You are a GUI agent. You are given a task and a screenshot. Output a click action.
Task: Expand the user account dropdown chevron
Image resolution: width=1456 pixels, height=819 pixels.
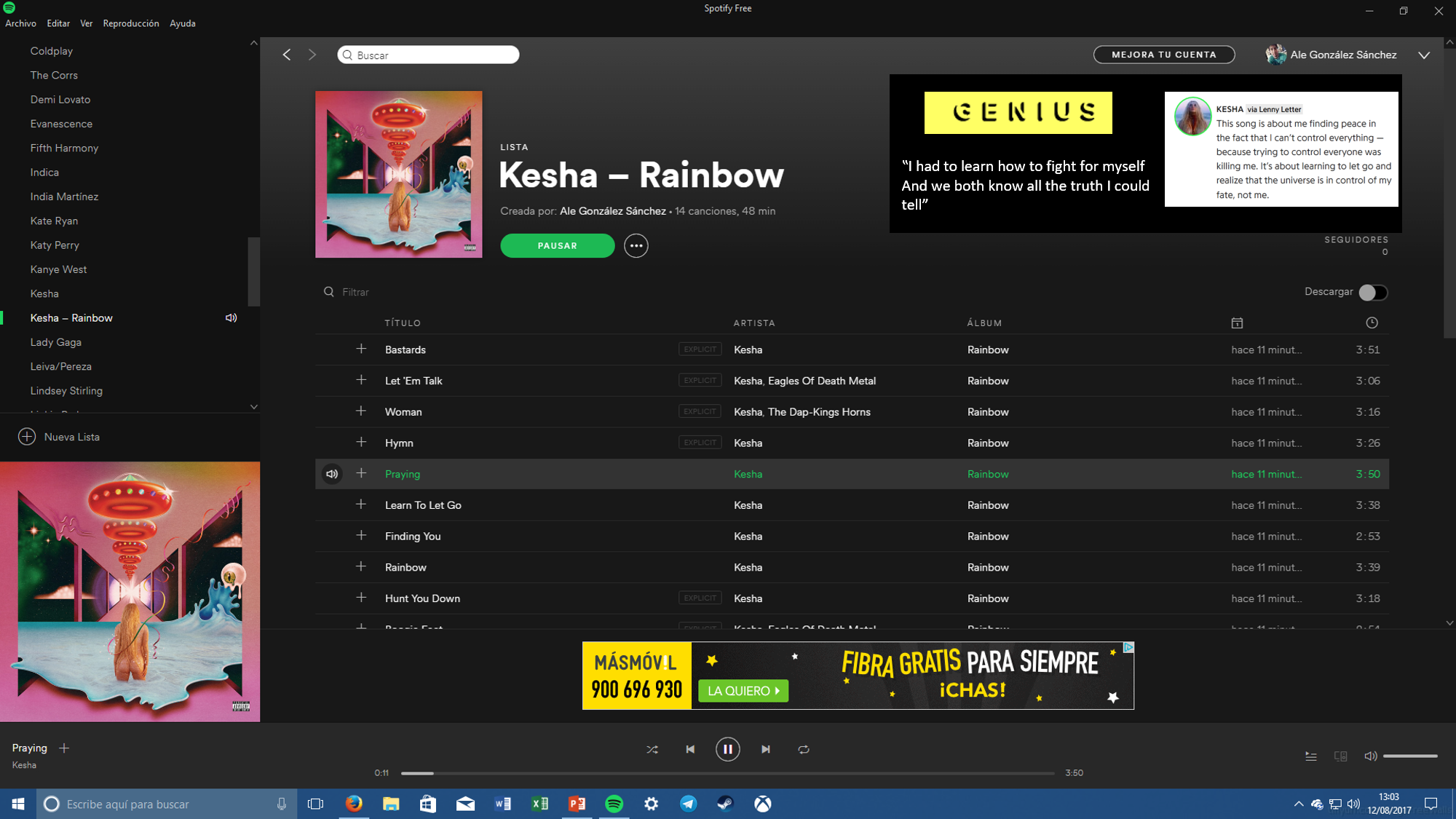pos(1424,55)
